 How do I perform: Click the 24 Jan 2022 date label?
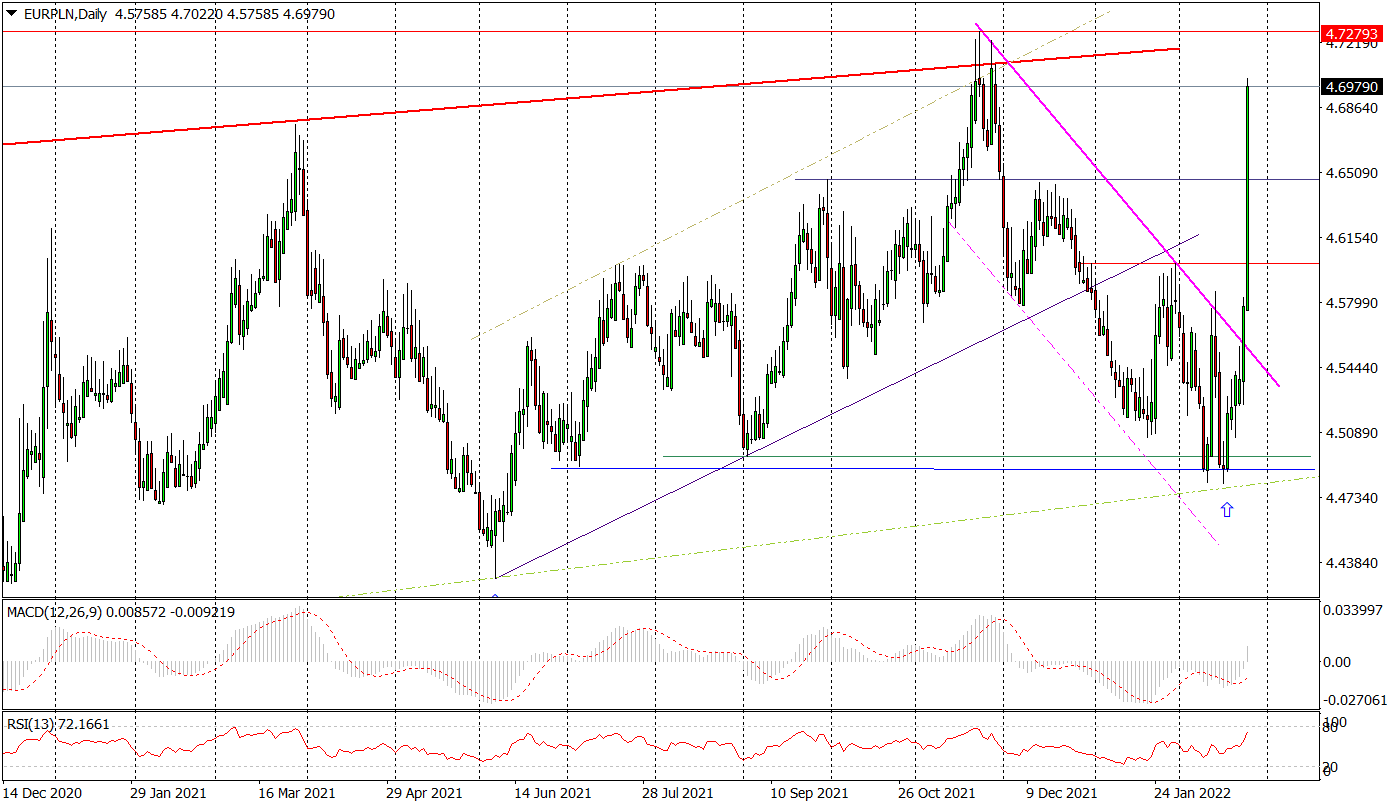tap(1191, 793)
